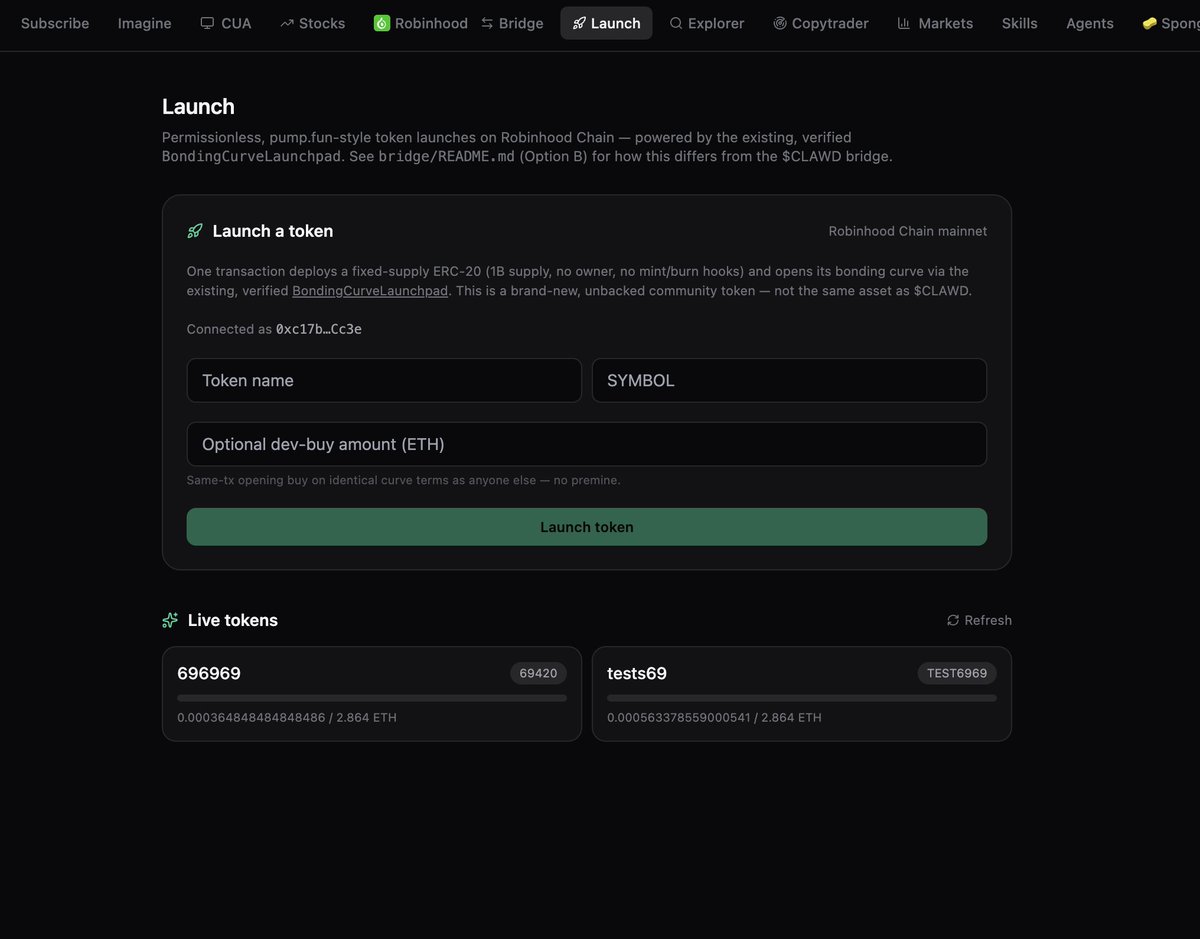Click the no premine helper text
1200x939 pixels.
(404, 480)
